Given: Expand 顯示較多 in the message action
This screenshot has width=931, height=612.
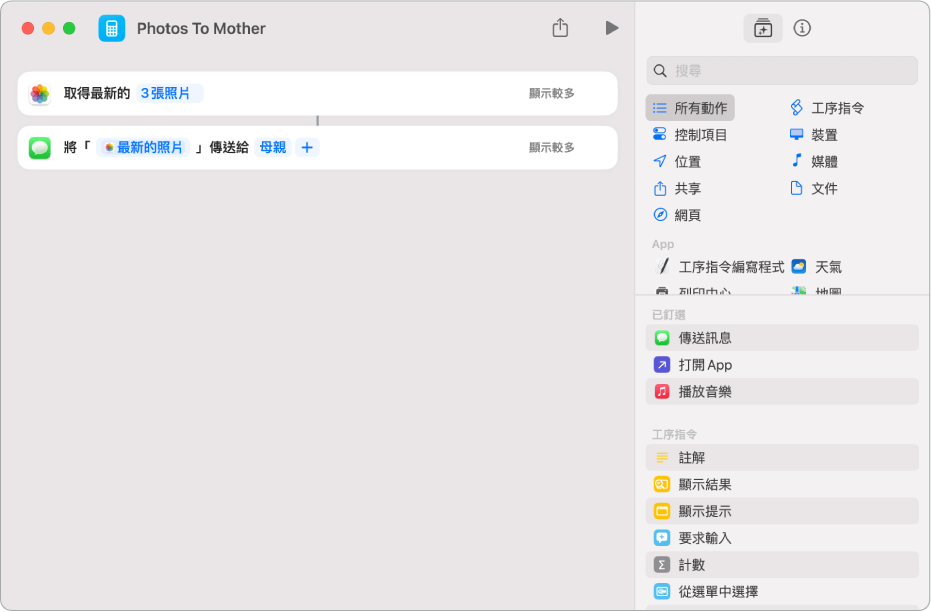Looking at the screenshot, I should pyautogui.click(x=552, y=147).
